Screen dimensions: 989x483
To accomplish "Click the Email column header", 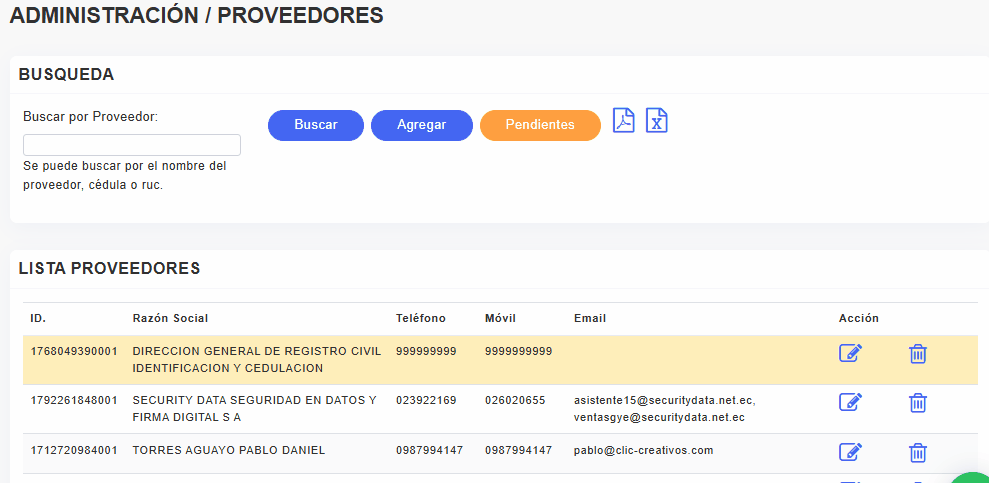I will pos(590,318).
